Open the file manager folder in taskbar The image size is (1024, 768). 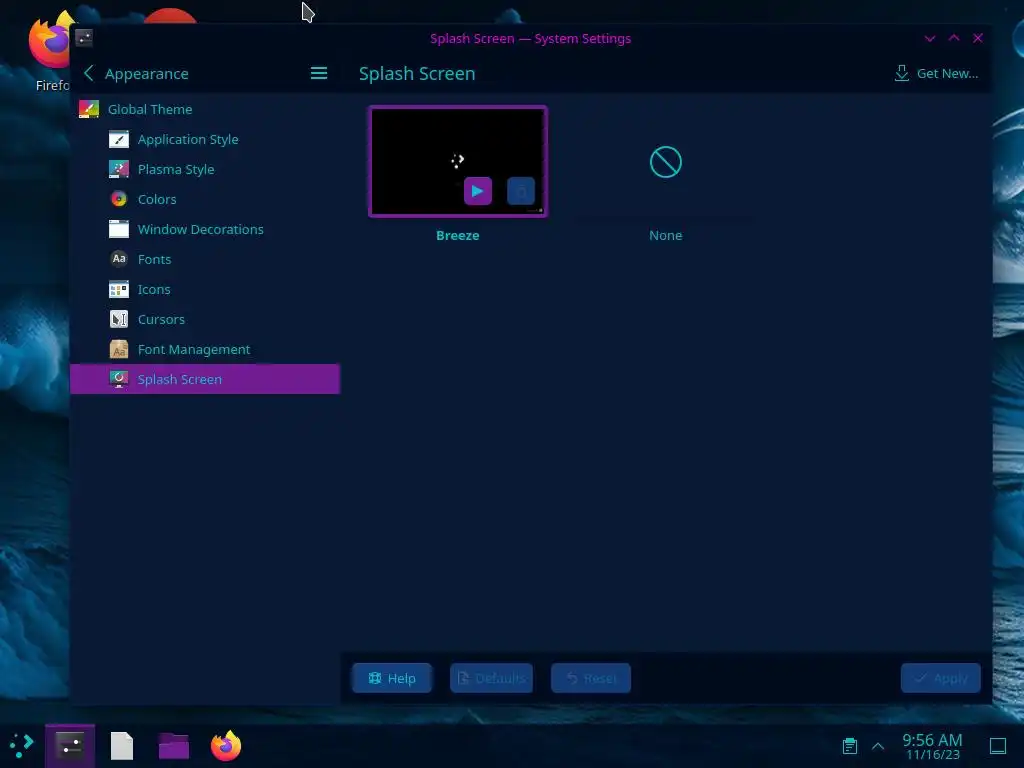click(x=174, y=746)
